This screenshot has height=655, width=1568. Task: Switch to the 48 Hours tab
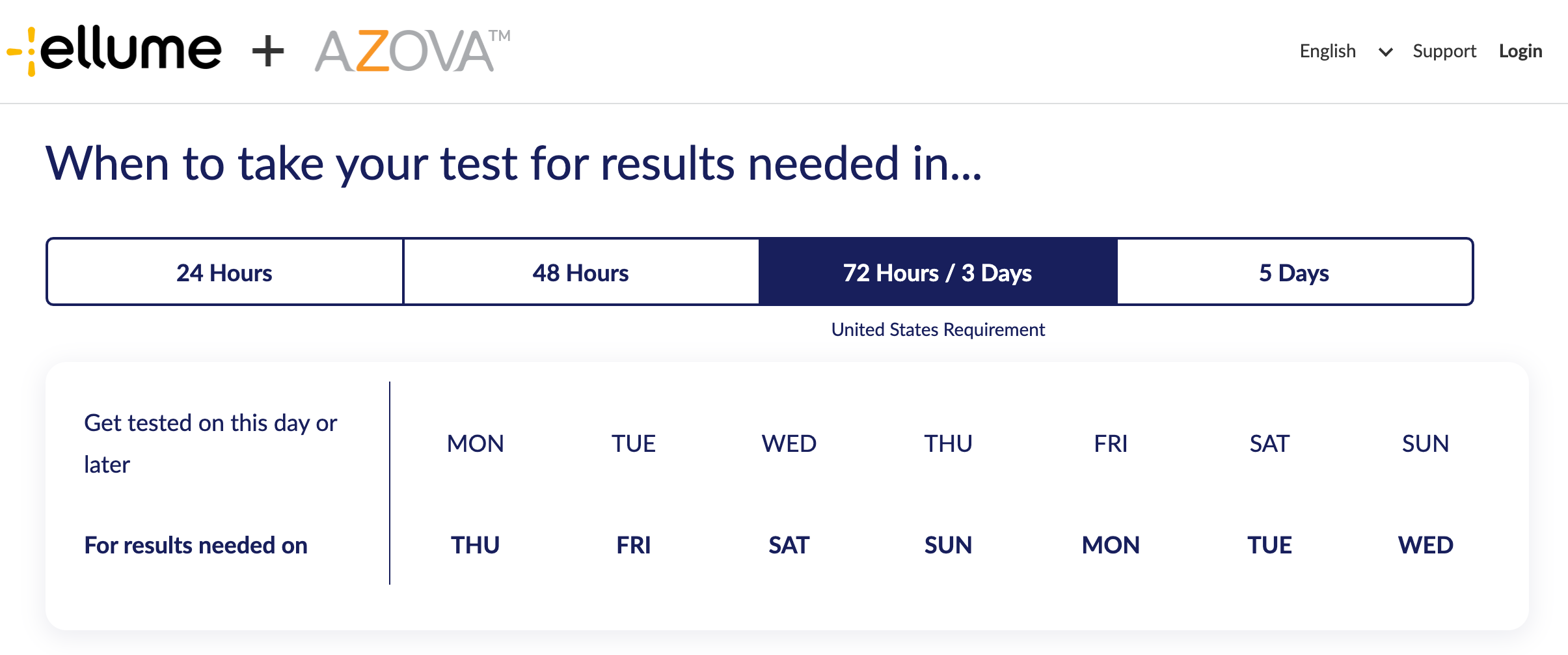580,272
